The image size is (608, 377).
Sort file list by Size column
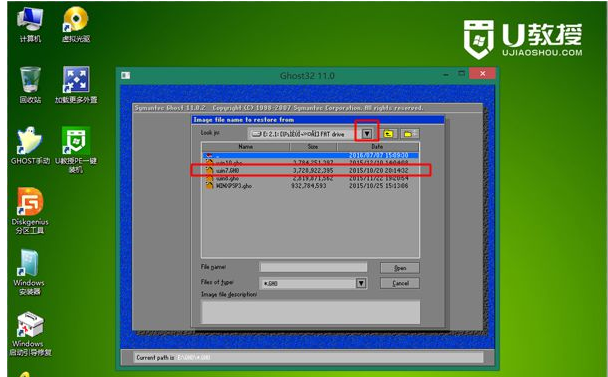point(313,147)
